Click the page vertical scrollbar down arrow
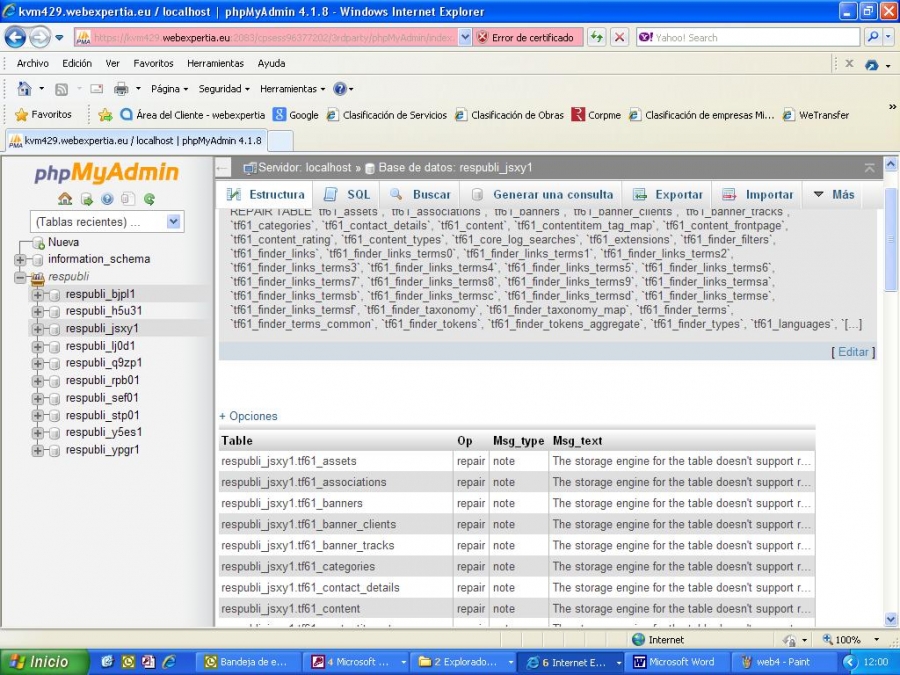The width and height of the screenshot is (900, 675). 891,619
